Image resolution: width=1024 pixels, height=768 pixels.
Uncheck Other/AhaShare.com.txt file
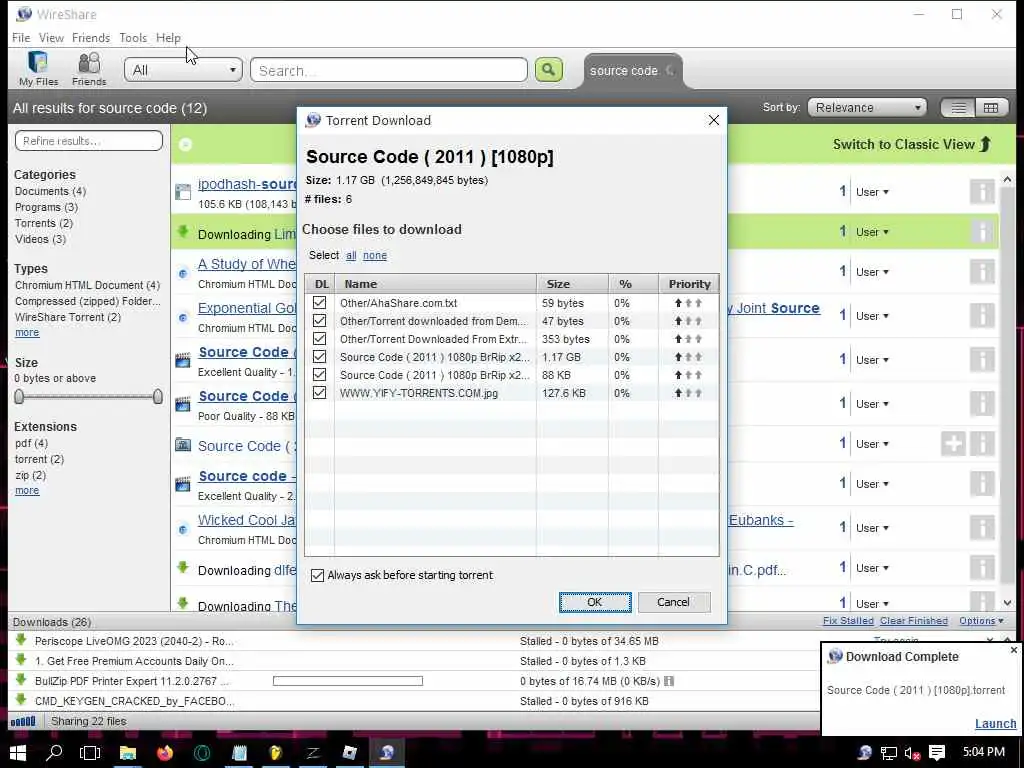[x=319, y=302]
